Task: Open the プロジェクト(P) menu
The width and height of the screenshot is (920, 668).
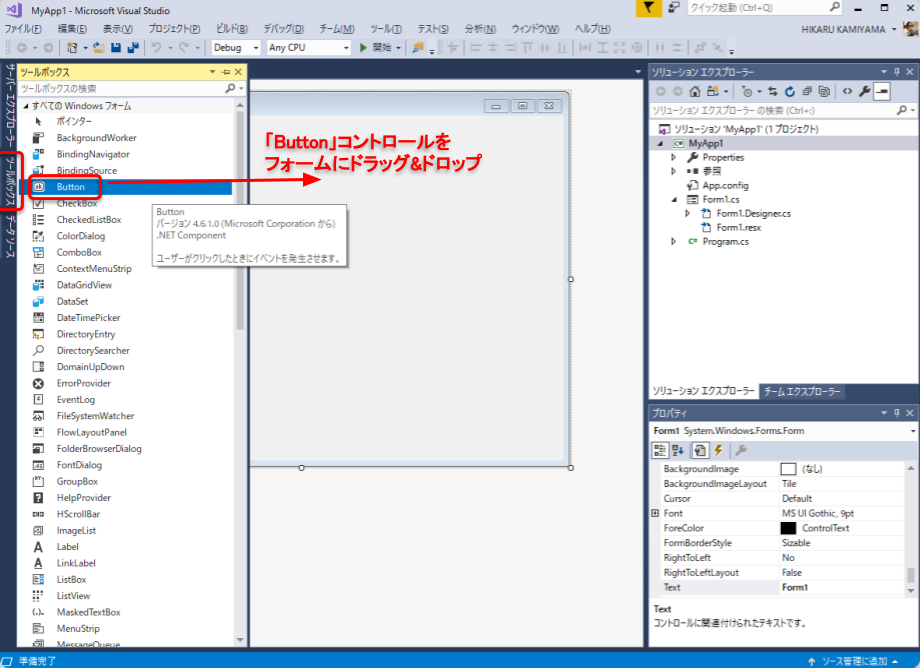Action: click(x=174, y=29)
